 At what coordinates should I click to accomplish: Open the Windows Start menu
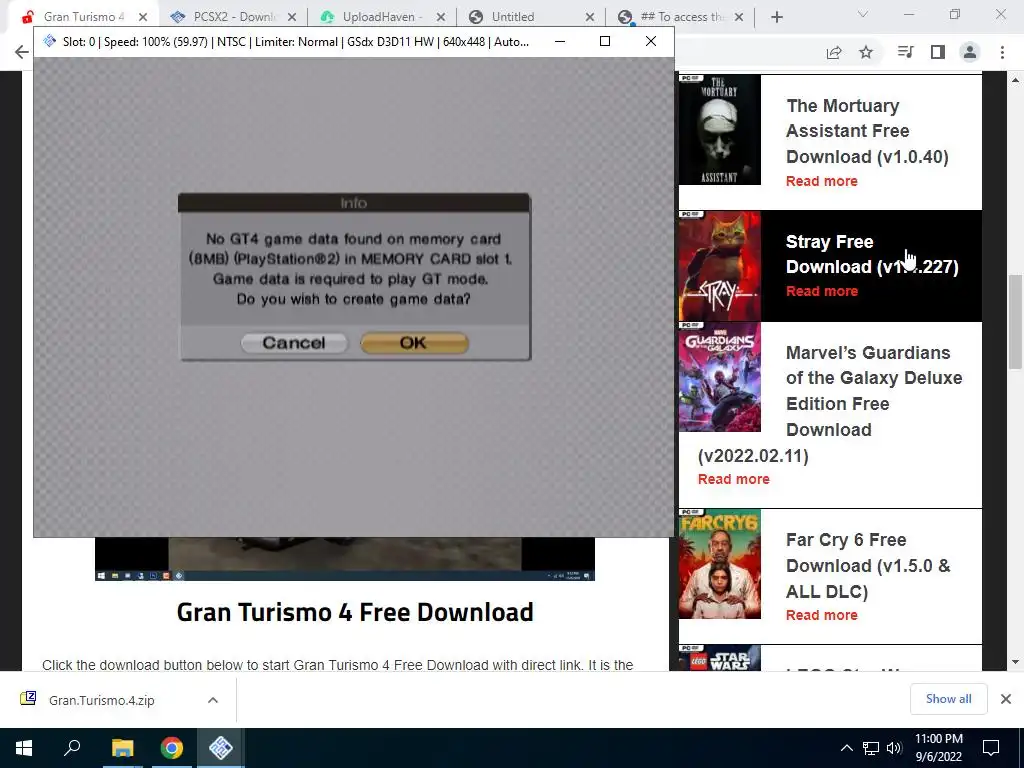[24, 748]
